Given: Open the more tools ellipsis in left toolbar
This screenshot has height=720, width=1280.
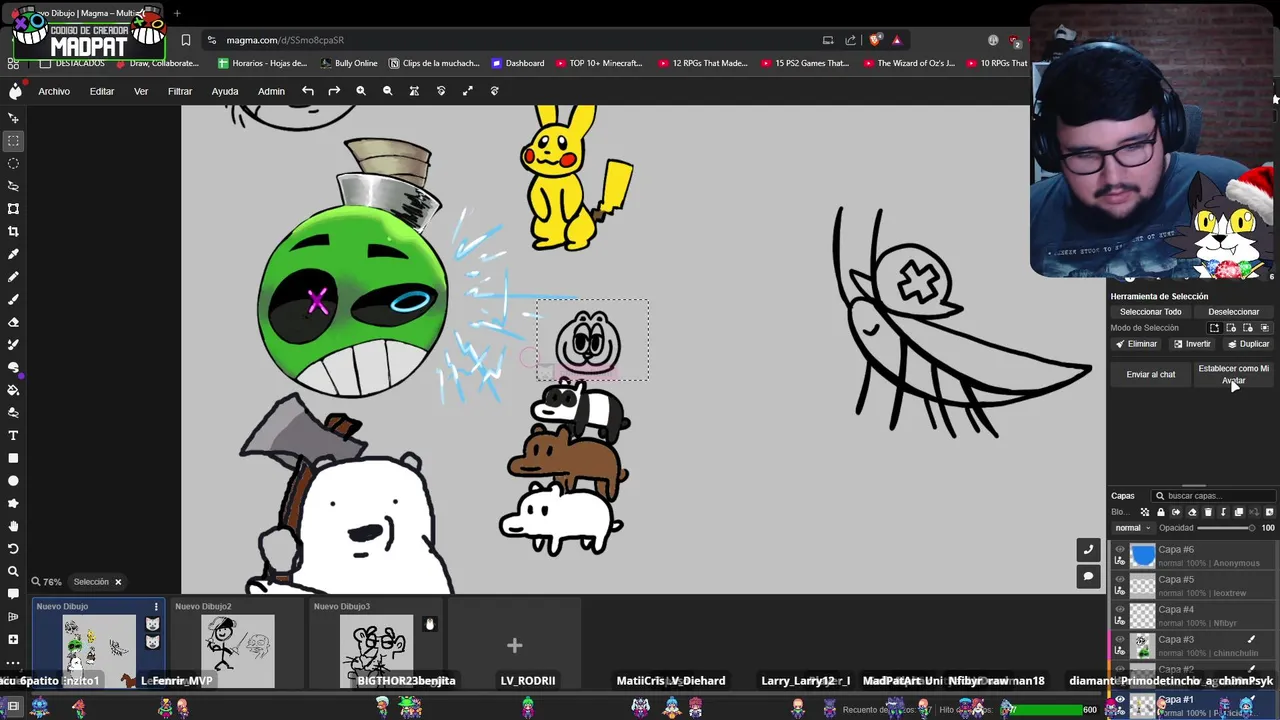Looking at the screenshot, I should coord(14,662).
